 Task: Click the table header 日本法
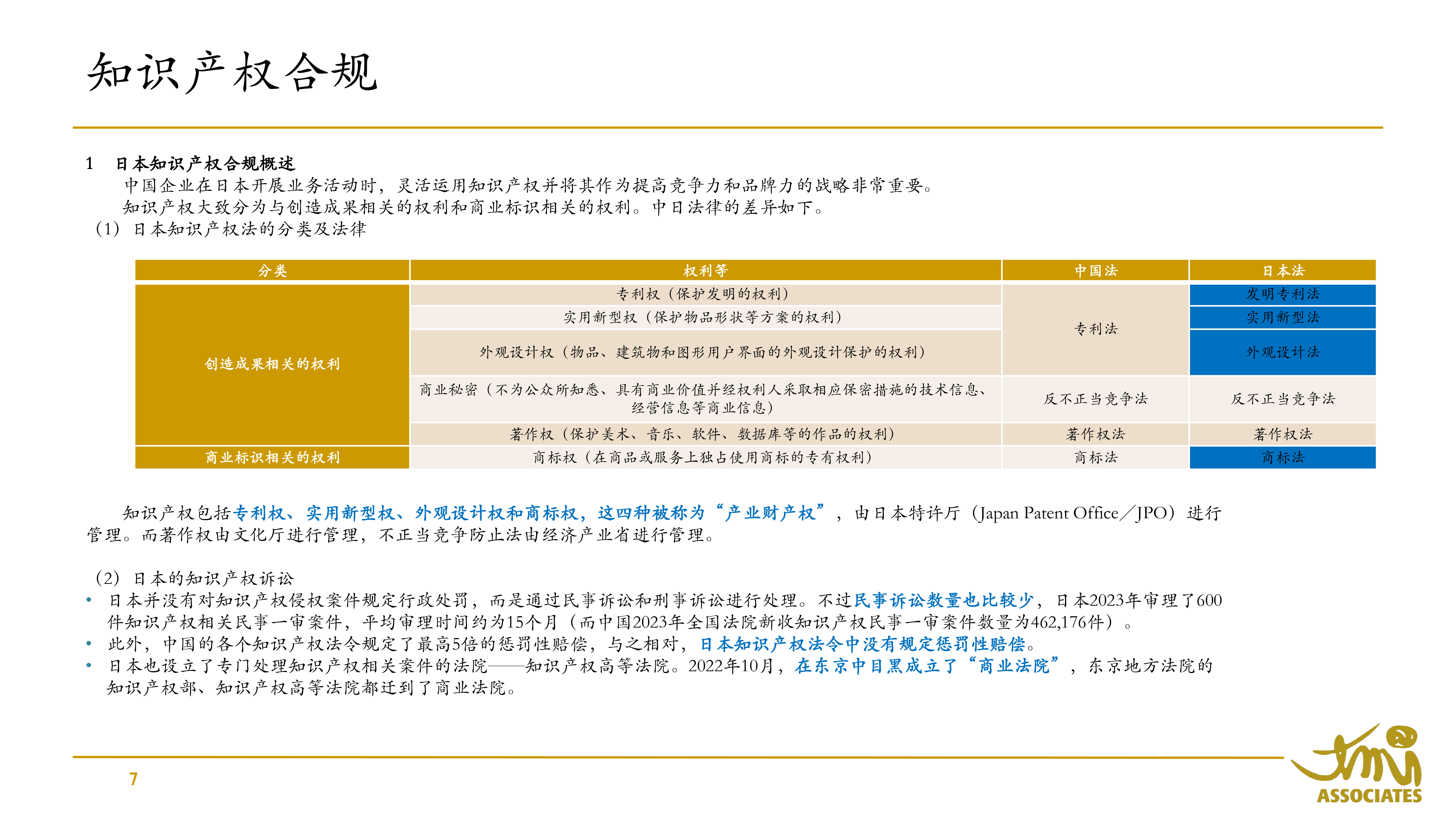(x=1283, y=271)
